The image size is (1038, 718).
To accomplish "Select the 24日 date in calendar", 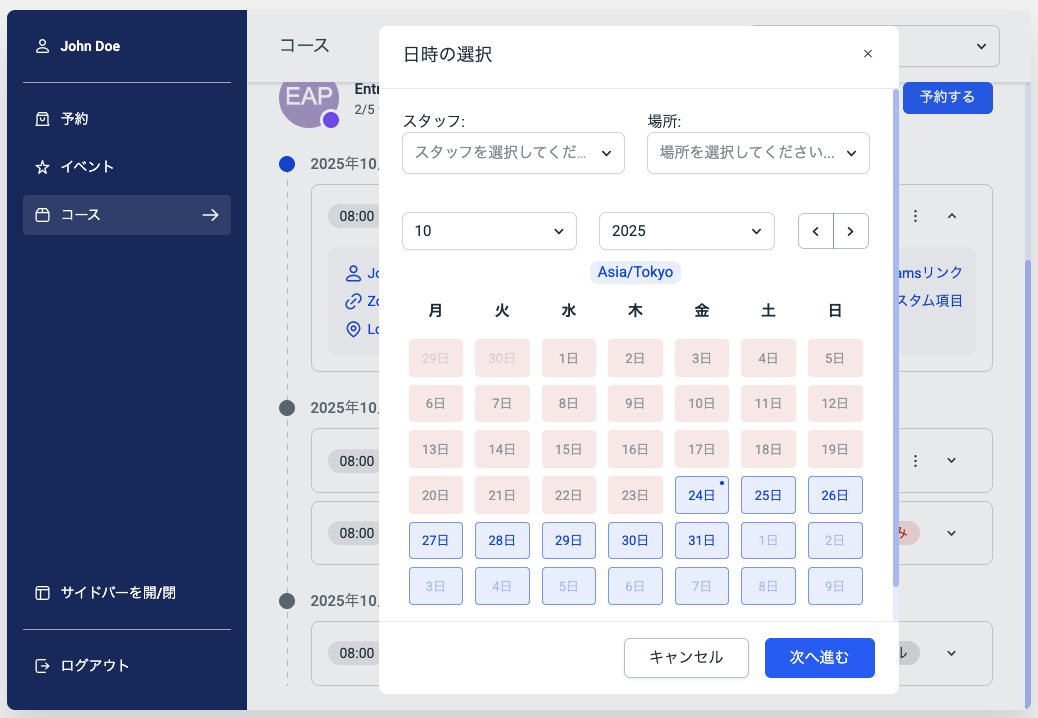I will [x=702, y=495].
